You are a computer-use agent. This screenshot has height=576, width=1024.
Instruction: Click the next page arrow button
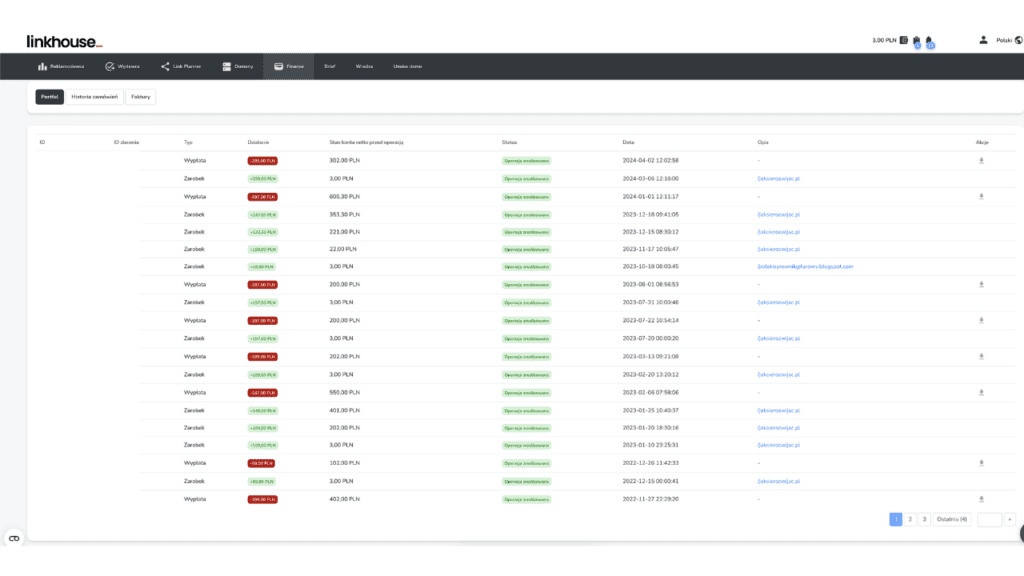[1010, 519]
